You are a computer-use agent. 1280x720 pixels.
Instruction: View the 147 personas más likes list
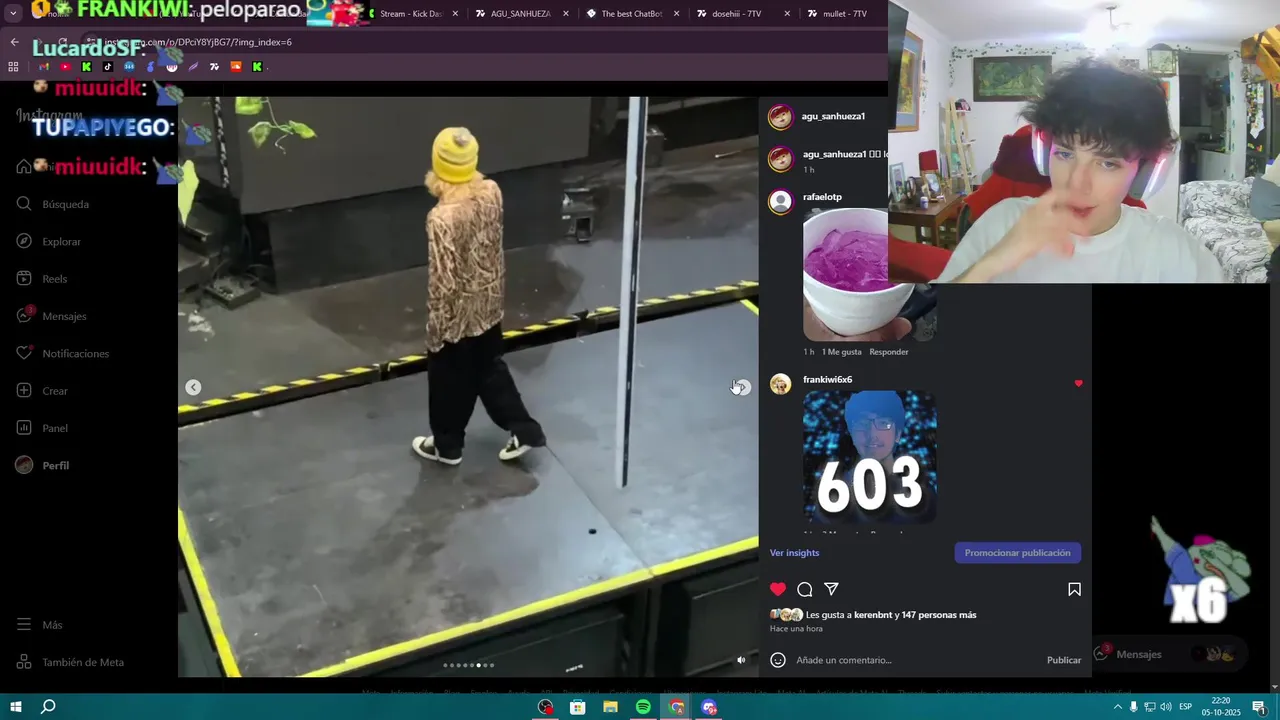[x=939, y=615]
